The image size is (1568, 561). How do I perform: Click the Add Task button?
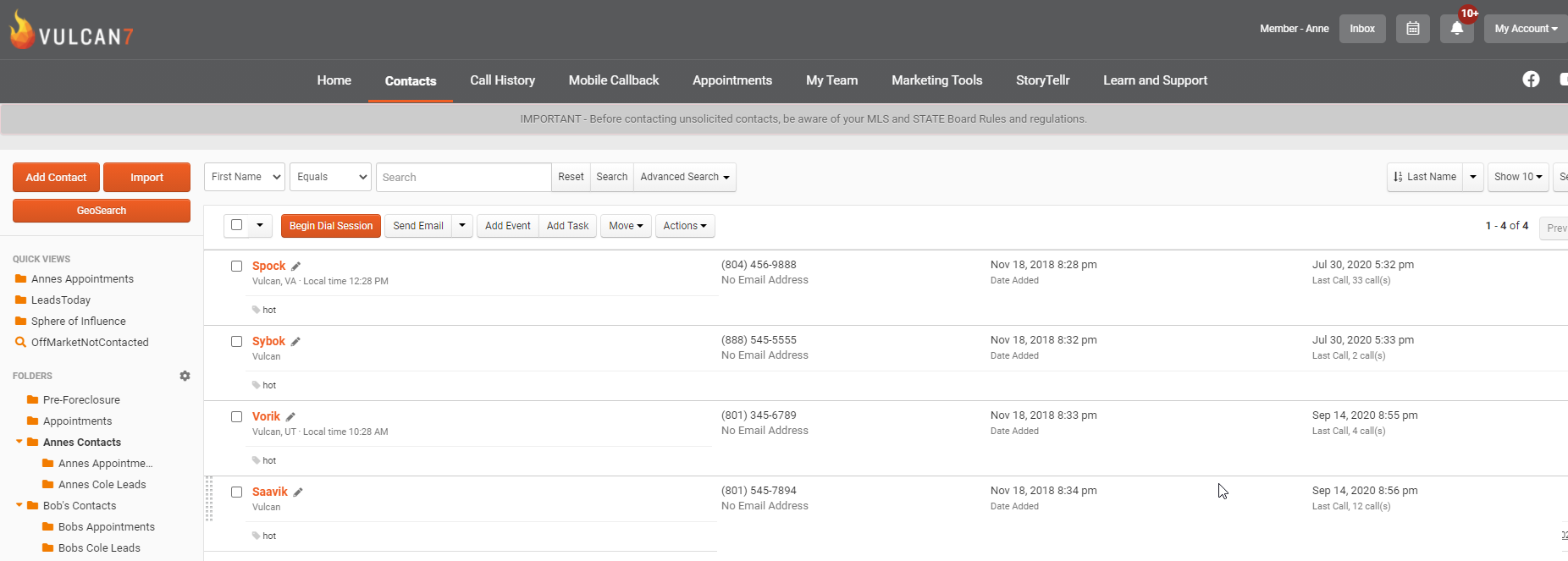[x=568, y=226]
